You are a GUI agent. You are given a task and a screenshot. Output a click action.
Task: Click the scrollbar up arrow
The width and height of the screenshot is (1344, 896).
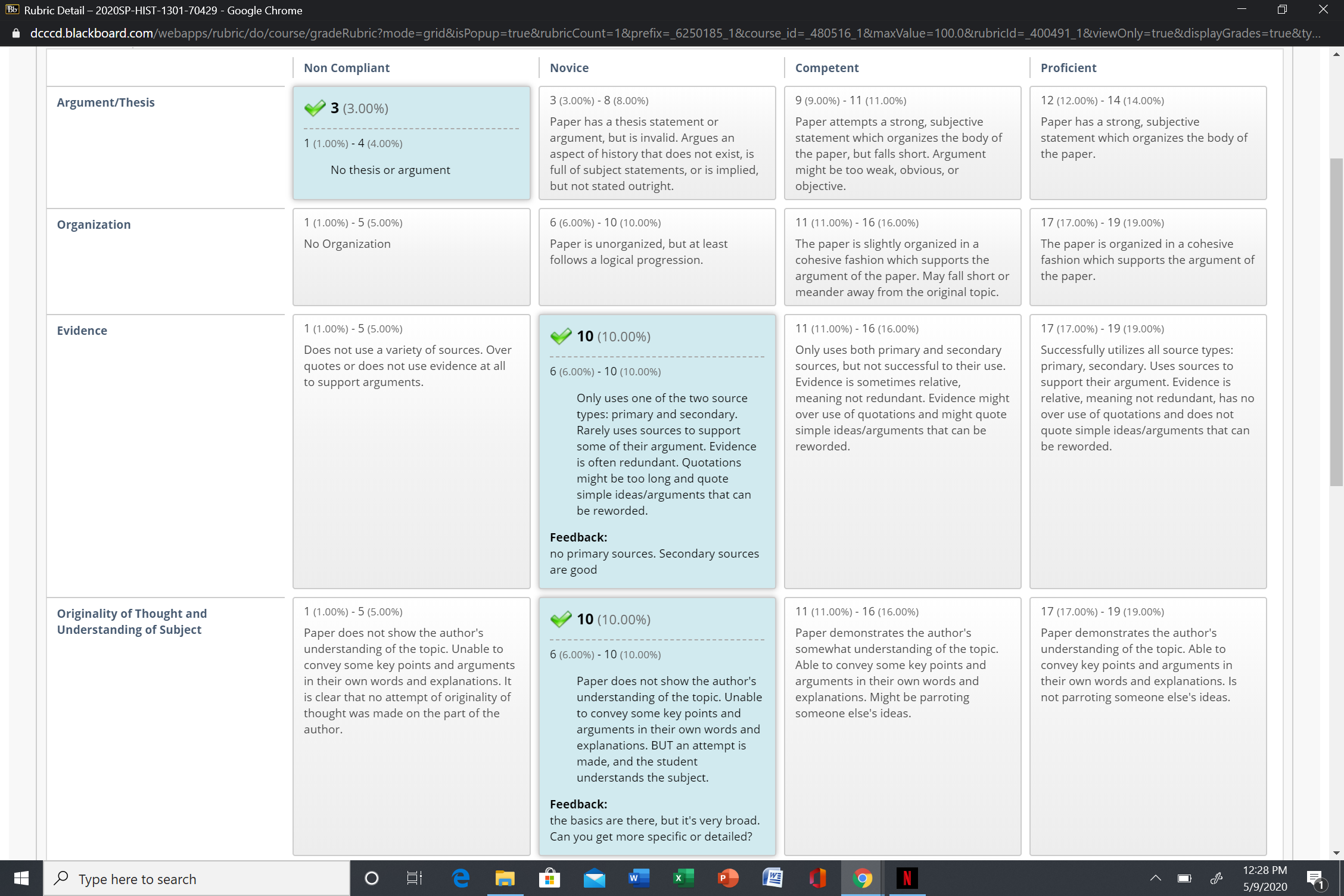point(1336,54)
